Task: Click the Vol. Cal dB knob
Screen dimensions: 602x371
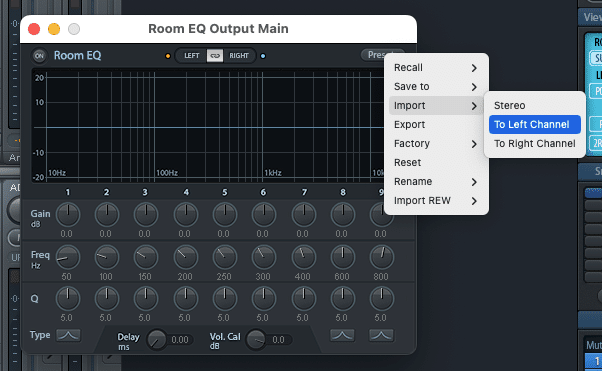Action: click(256, 340)
